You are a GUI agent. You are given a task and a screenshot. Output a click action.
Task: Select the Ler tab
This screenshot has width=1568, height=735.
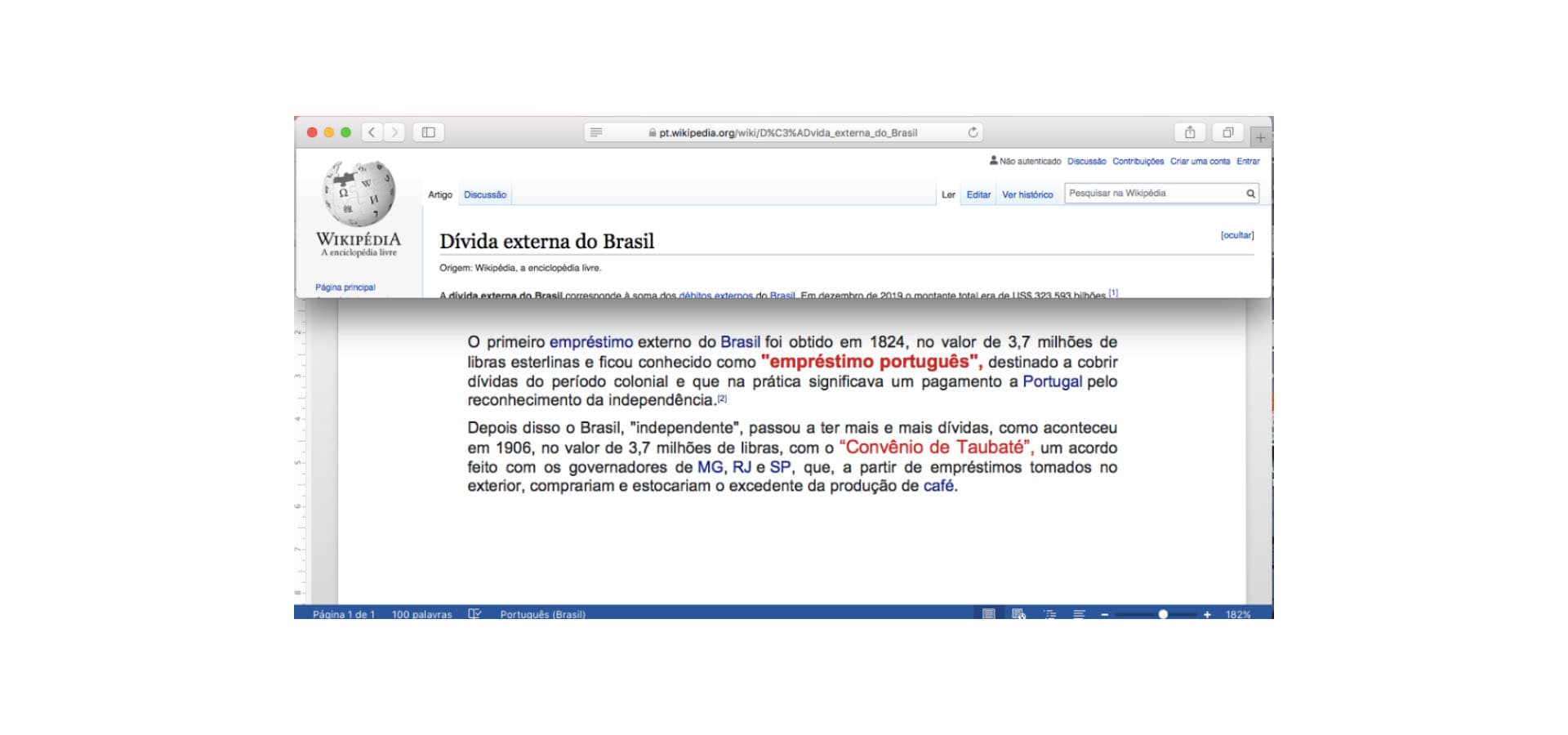948,194
